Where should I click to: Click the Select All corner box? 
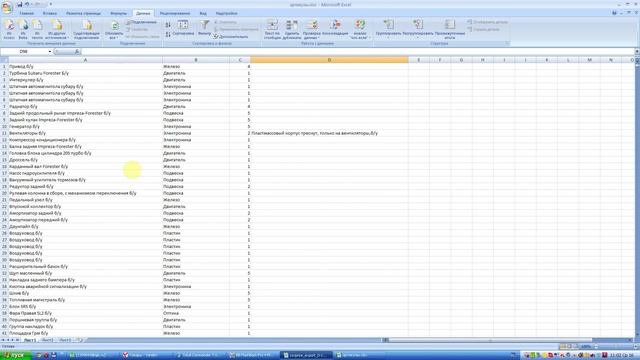4,60
